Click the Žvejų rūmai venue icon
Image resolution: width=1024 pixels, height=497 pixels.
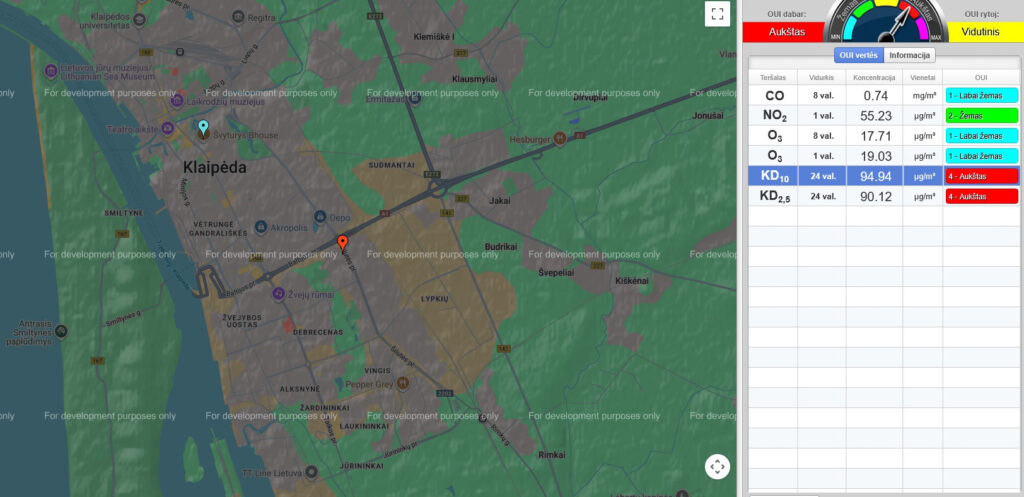[278, 293]
